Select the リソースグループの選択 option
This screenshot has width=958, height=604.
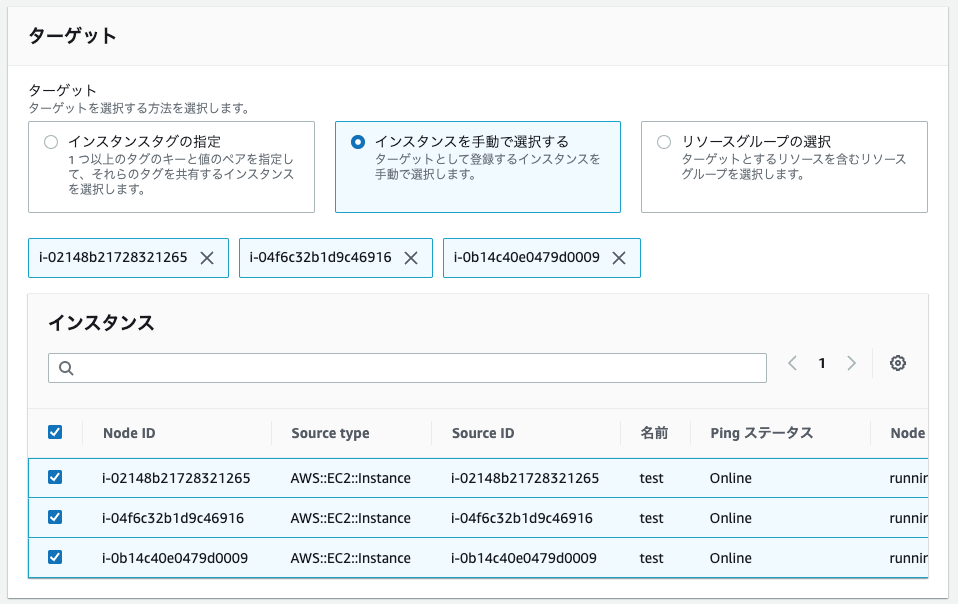[x=664, y=141]
